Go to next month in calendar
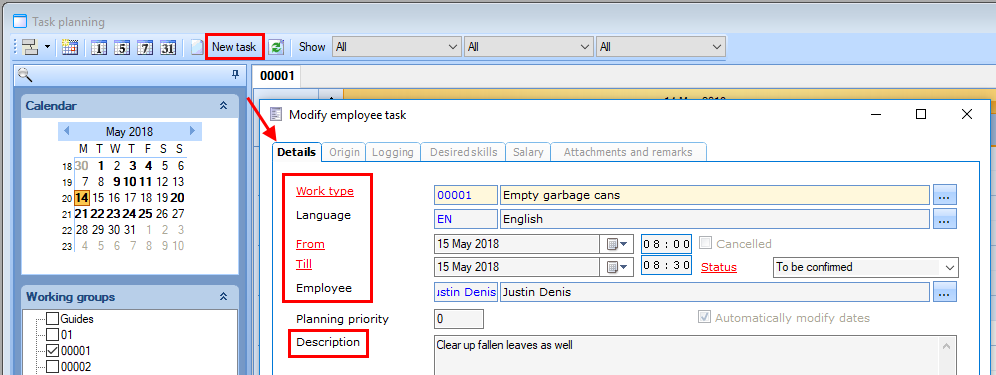The image size is (996, 375). (192, 132)
